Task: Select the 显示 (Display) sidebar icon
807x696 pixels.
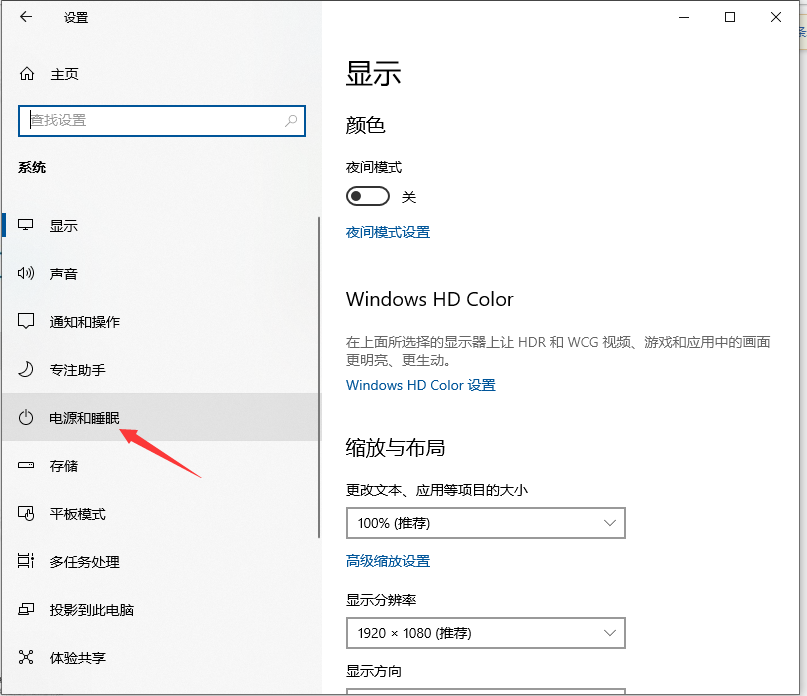Action: pyautogui.click(x=26, y=225)
